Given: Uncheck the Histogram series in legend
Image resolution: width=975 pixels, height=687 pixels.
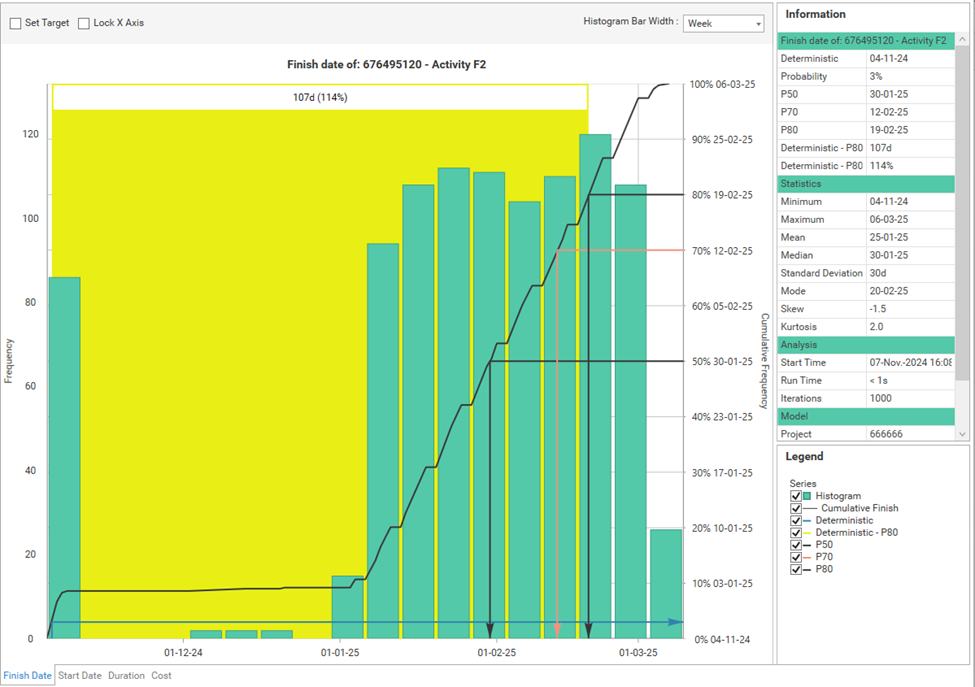Looking at the screenshot, I should click(x=796, y=496).
